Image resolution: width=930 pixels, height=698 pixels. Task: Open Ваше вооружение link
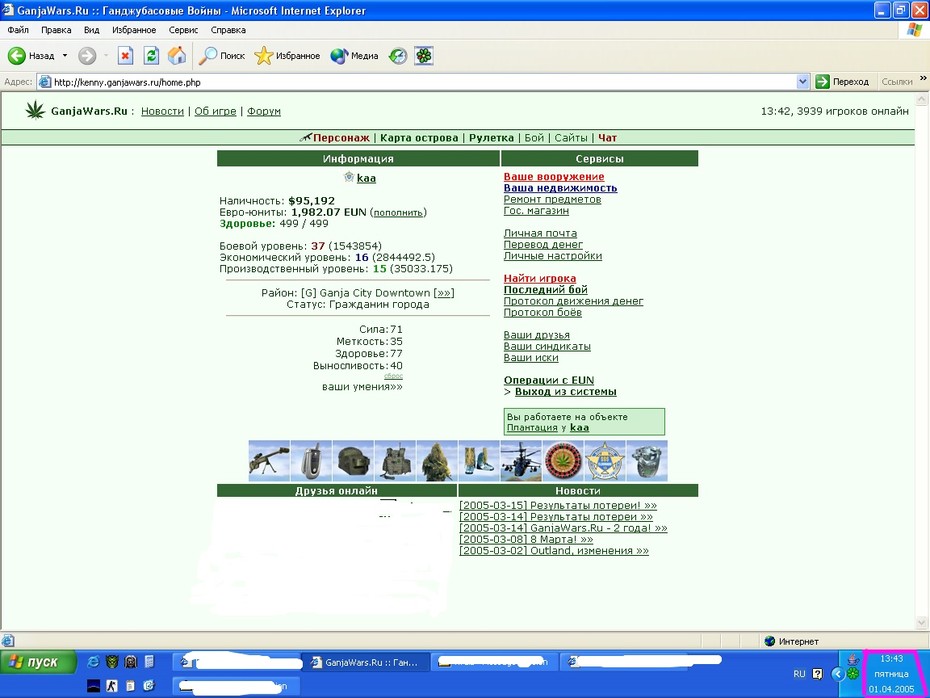point(554,176)
